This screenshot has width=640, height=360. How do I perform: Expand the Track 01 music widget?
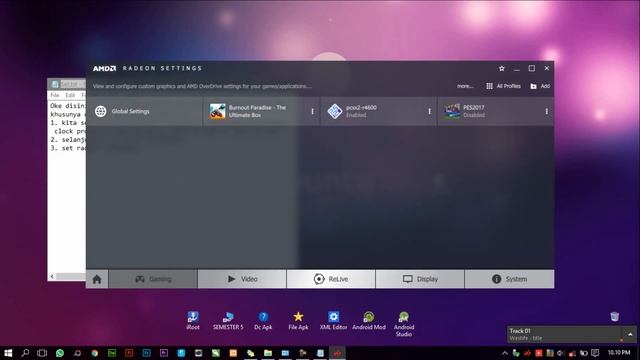pyautogui.click(x=630, y=334)
